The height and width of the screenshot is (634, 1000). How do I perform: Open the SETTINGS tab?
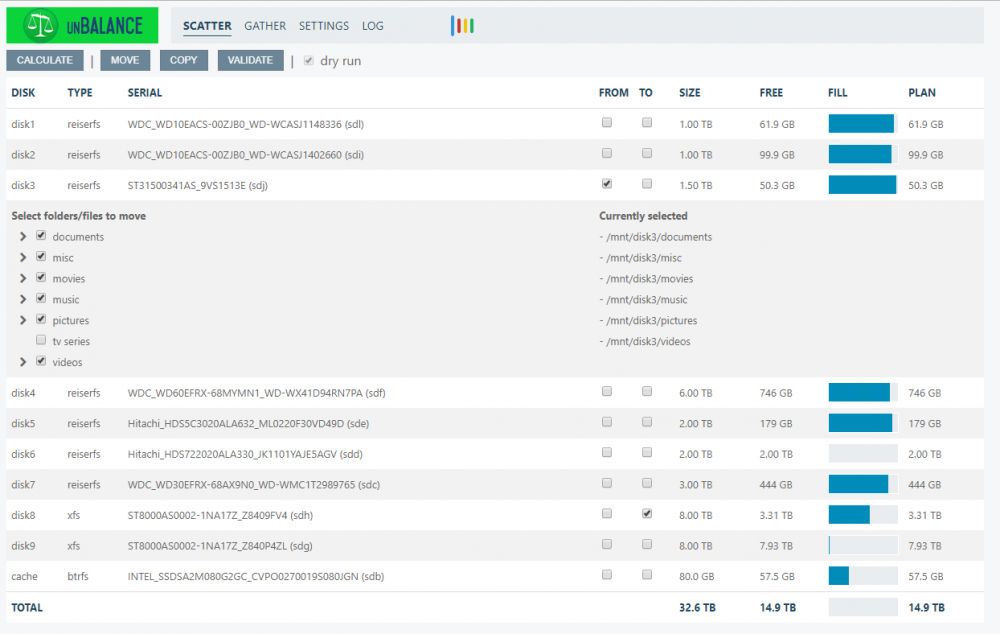[323, 26]
